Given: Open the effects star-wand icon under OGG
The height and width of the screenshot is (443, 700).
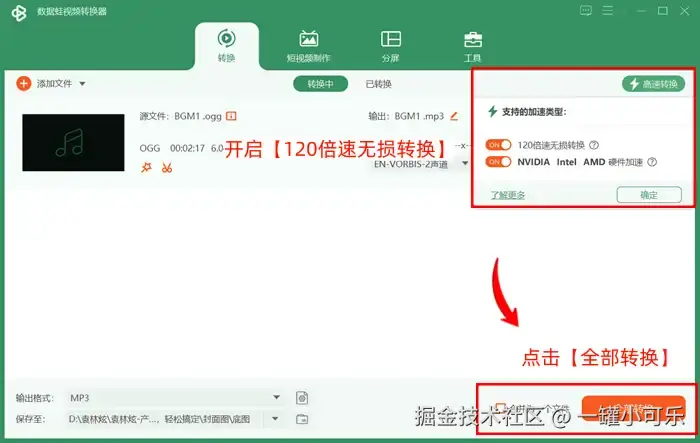Looking at the screenshot, I should (x=146, y=167).
